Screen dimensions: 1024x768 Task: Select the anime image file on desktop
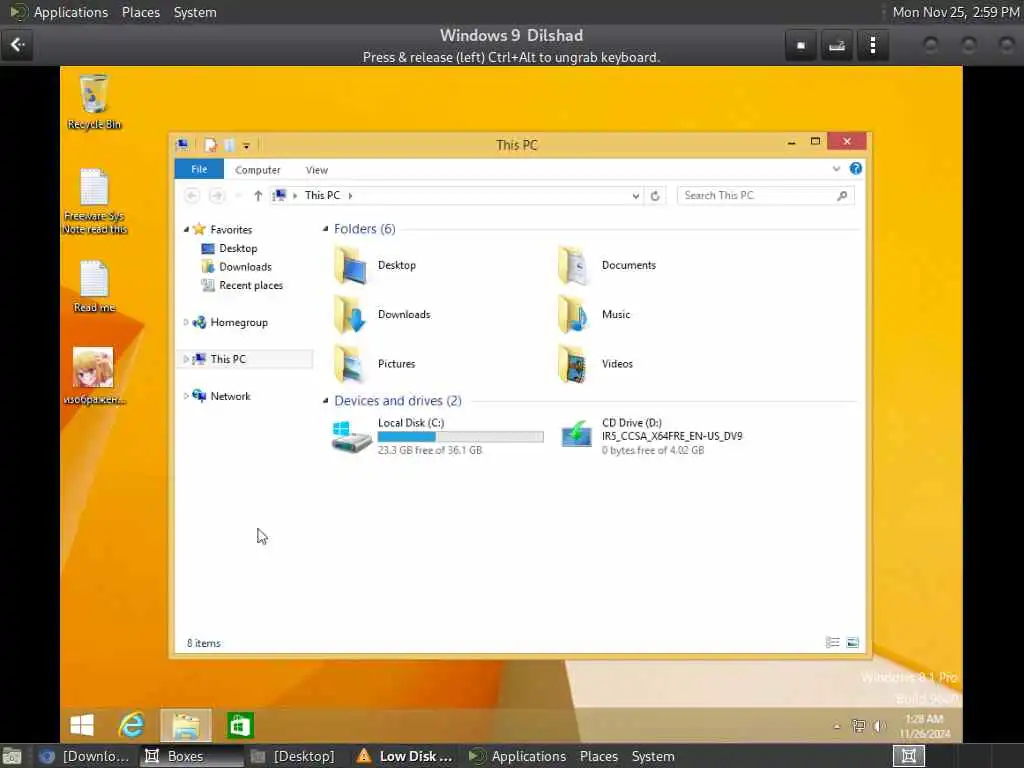click(94, 376)
